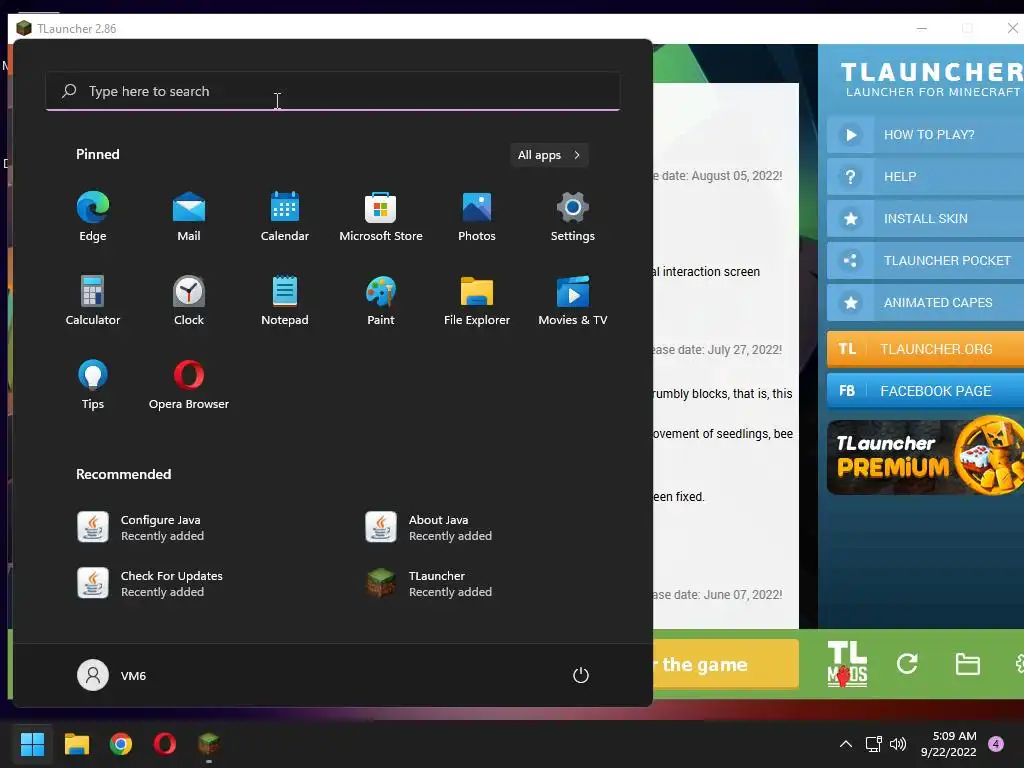
Task: Launch pinned Opera Browser in Start menu
Action: 189,385
